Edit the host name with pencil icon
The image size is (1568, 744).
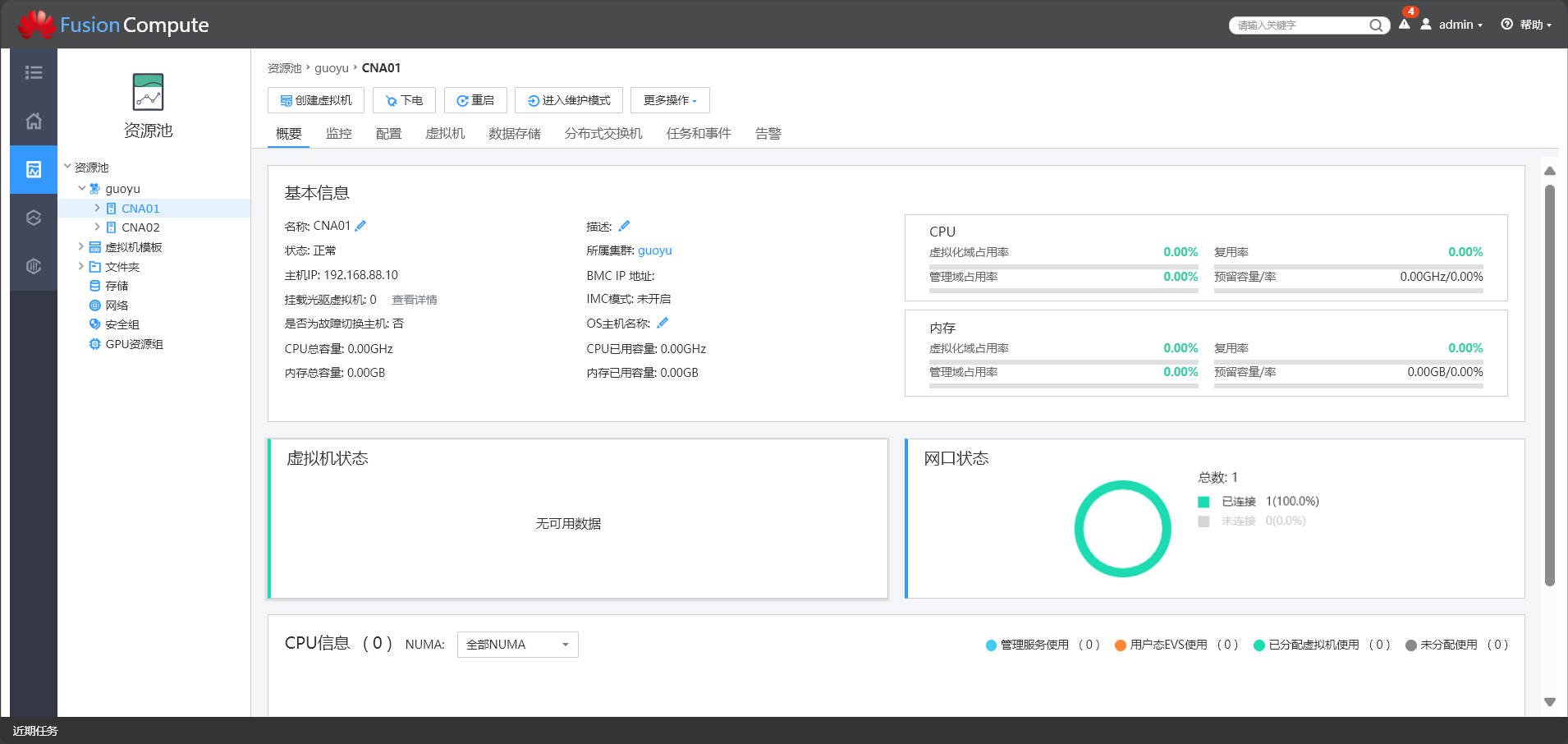click(x=360, y=225)
